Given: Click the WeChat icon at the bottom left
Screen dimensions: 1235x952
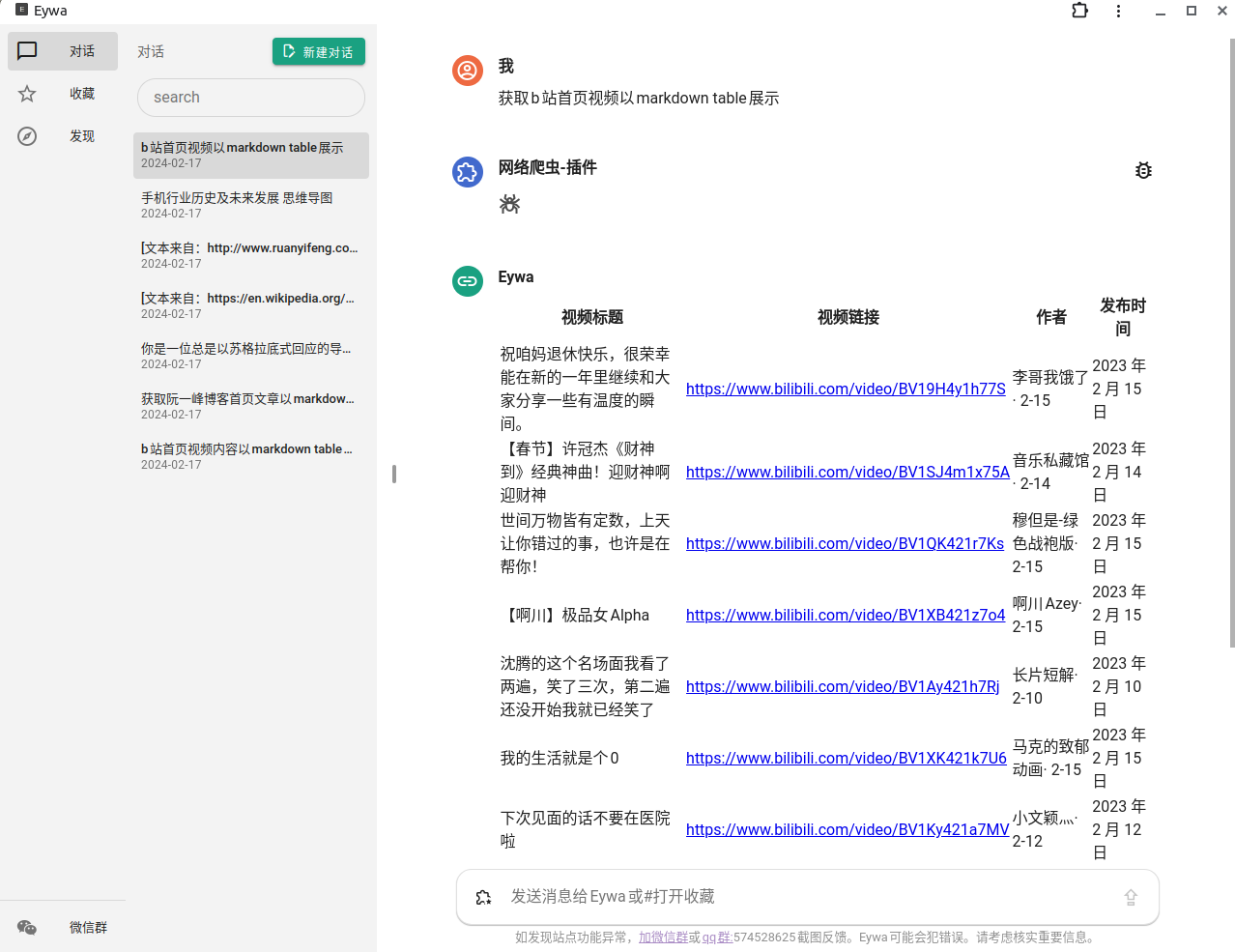Looking at the screenshot, I should 27,928.
